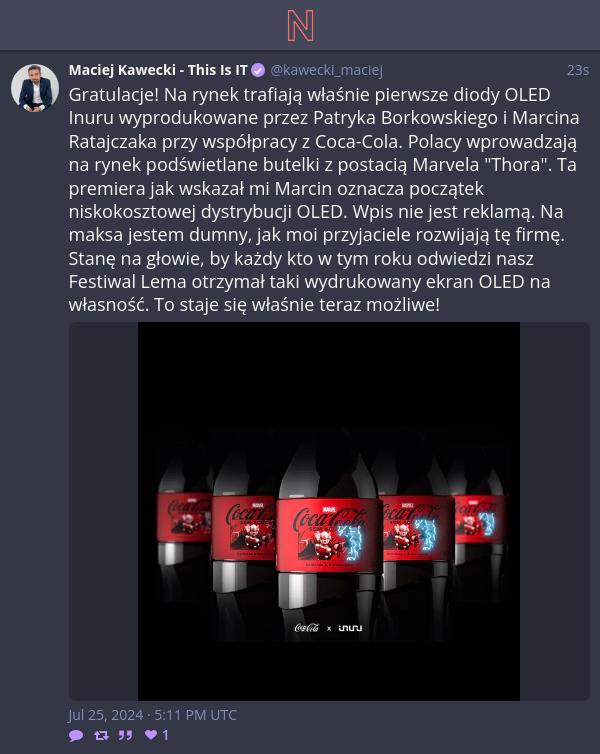Click the Marvel logo on the center bottle label
The width and height of the screenshot is (600, 754).
coord(329,509)
